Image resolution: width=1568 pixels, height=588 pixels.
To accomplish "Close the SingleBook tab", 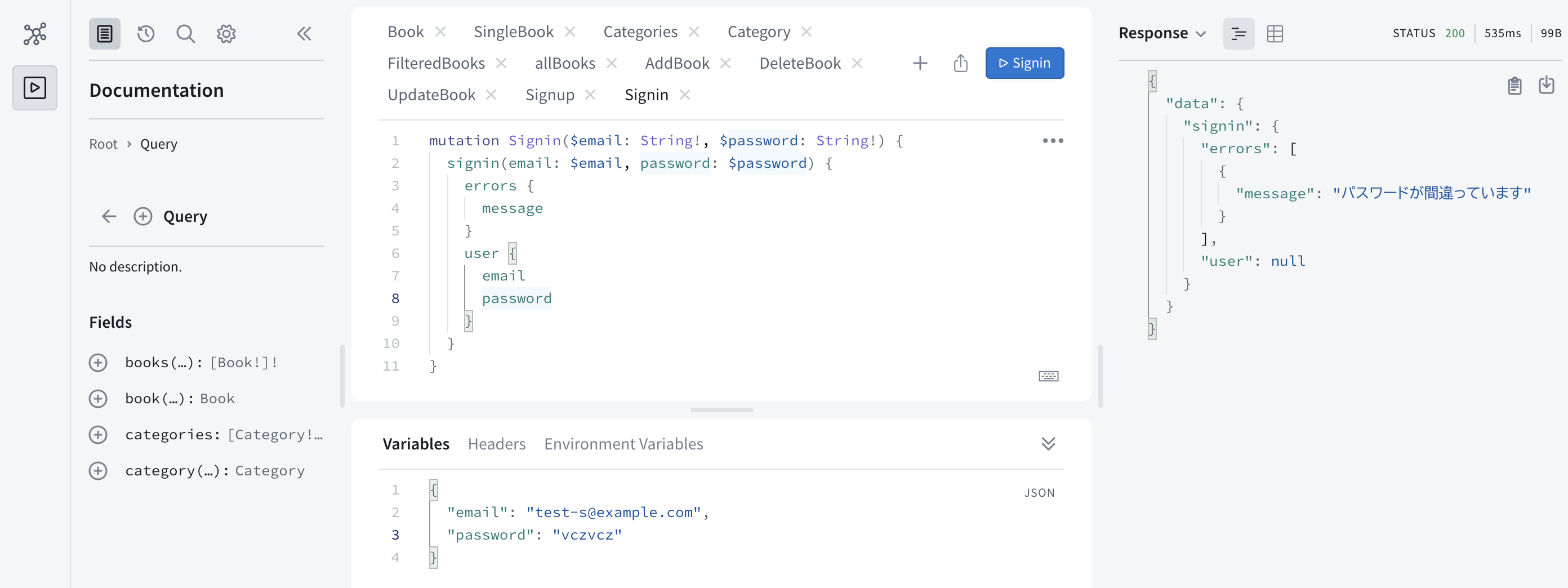I will click(571, 32).
